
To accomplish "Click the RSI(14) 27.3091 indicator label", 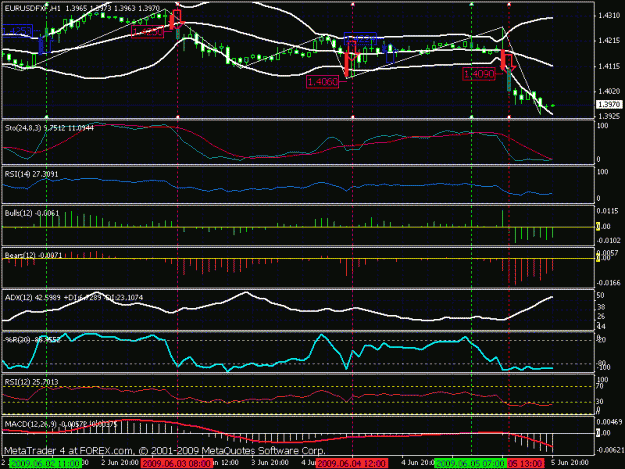I will [x=31, y=174].
